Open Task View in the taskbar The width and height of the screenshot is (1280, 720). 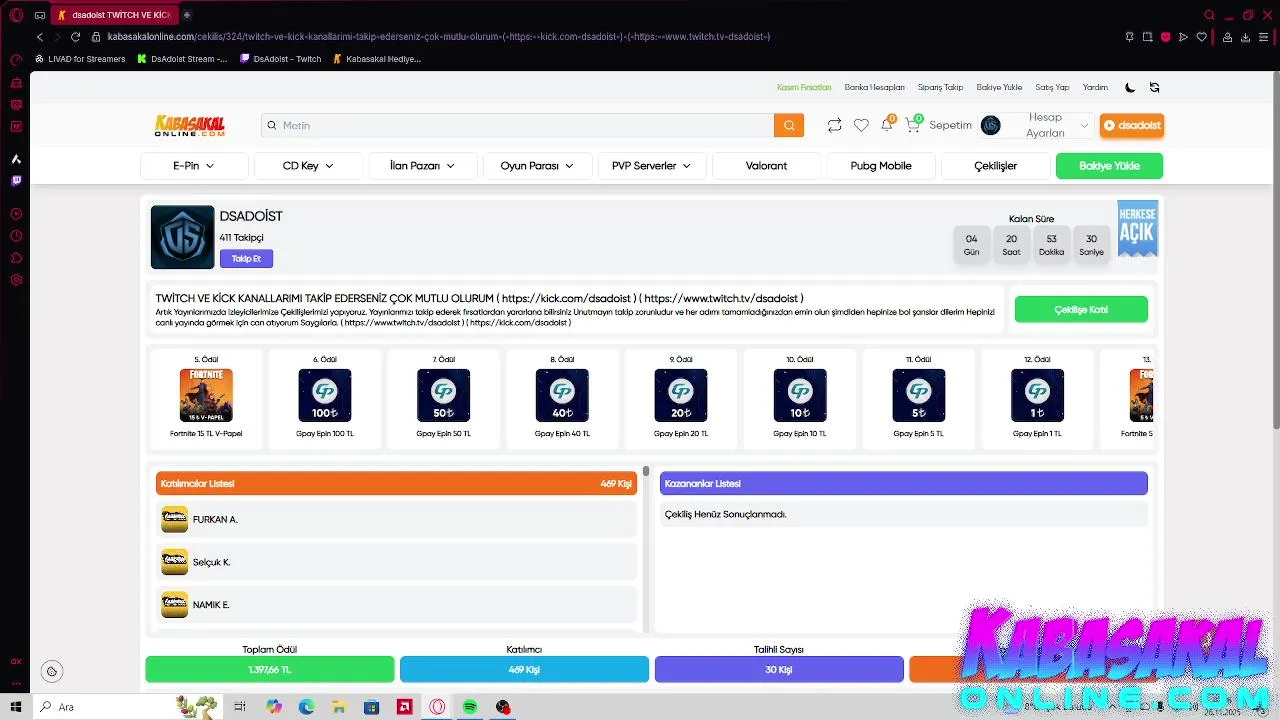(240, 707)
